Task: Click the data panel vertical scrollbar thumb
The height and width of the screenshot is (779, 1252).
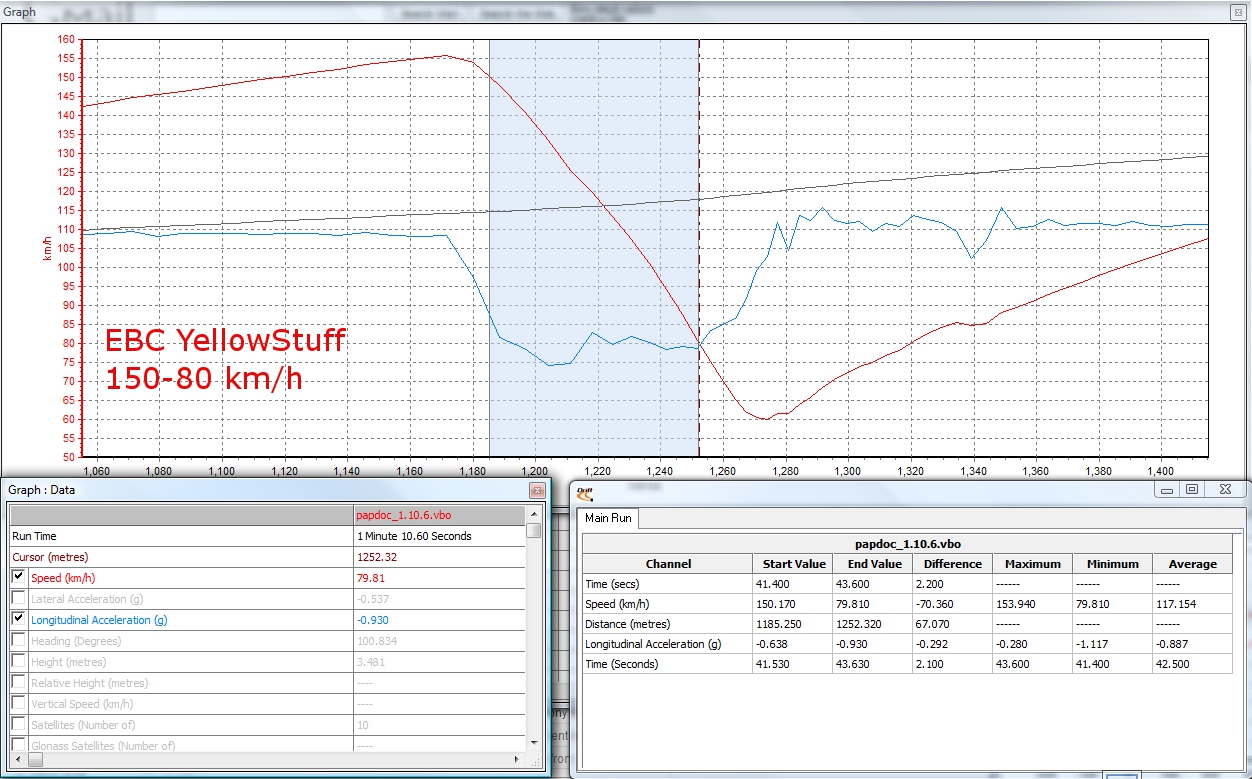Action: pyautogui.click(x=534, y=531)
